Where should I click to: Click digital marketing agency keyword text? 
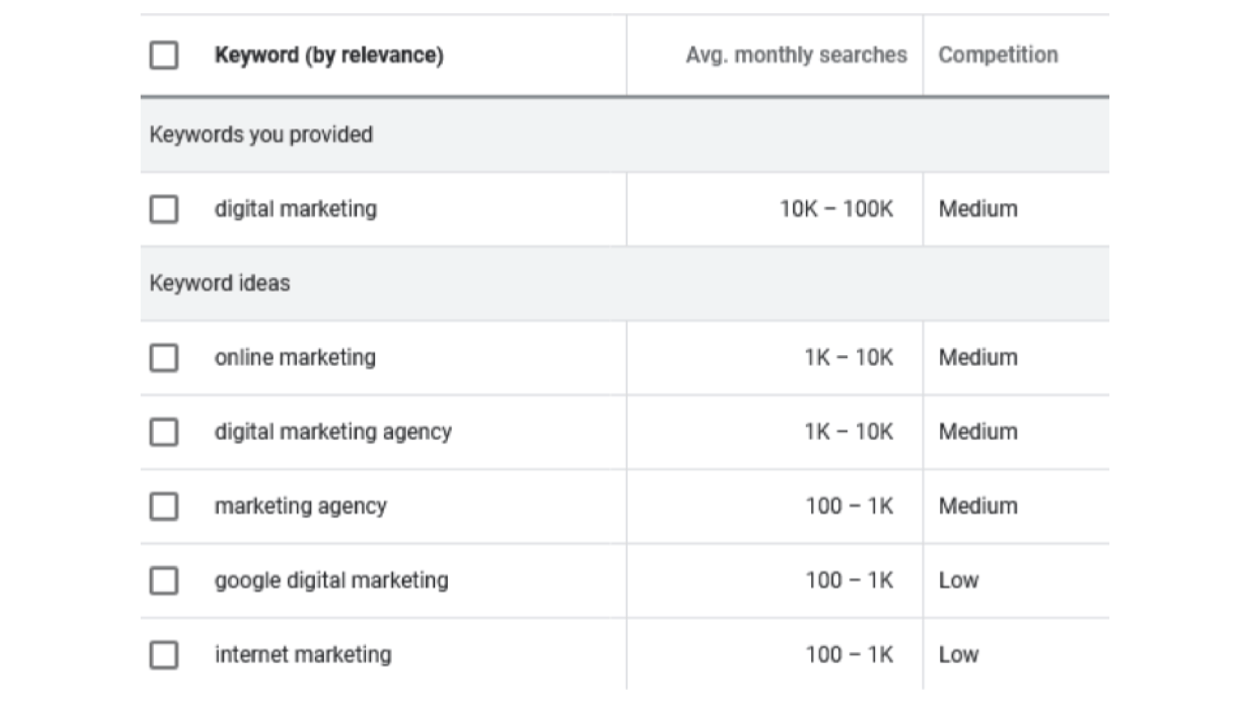(332, 432)
